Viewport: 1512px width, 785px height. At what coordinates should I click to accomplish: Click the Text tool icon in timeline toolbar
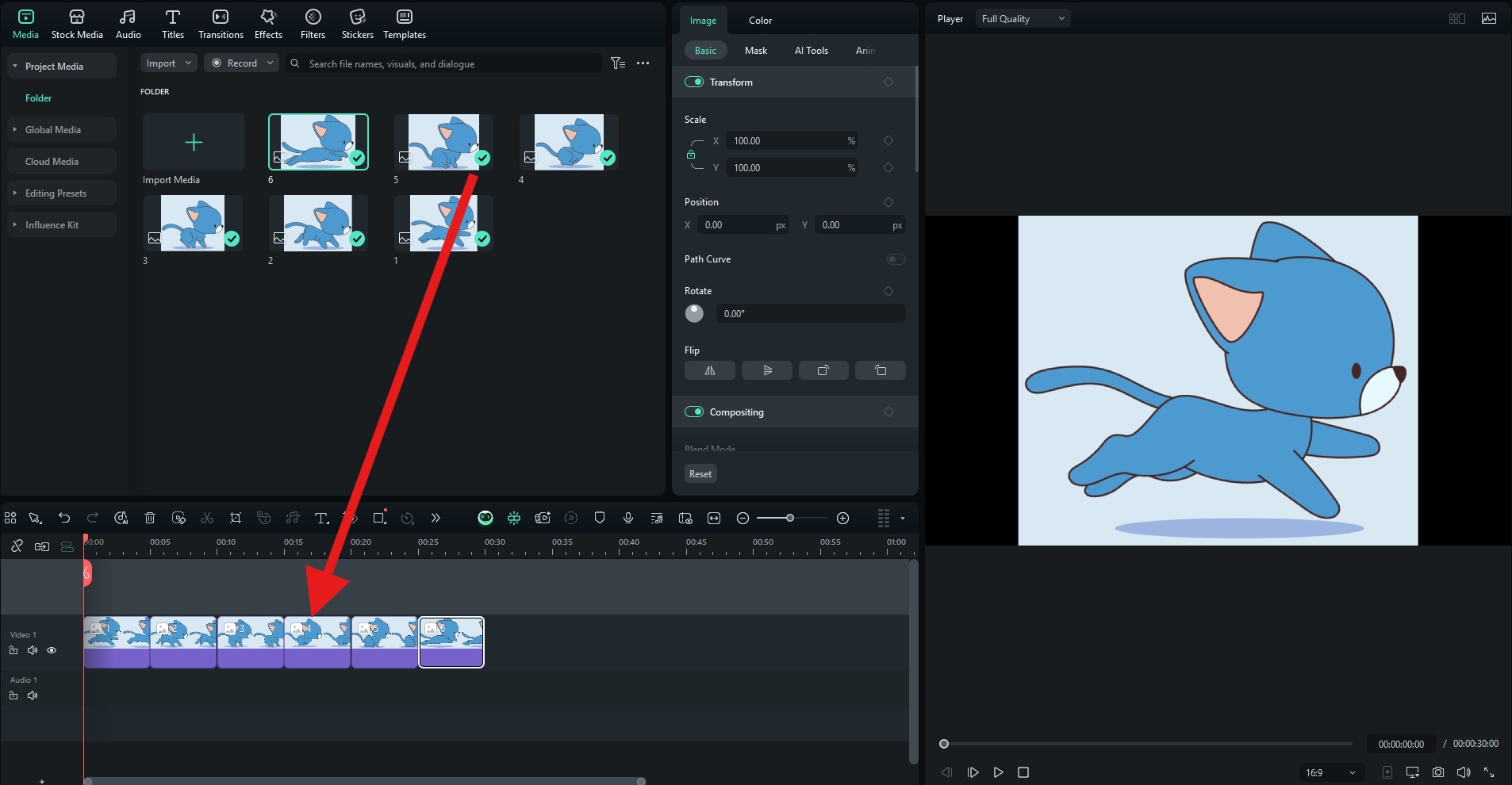click(x=321, y=518)
